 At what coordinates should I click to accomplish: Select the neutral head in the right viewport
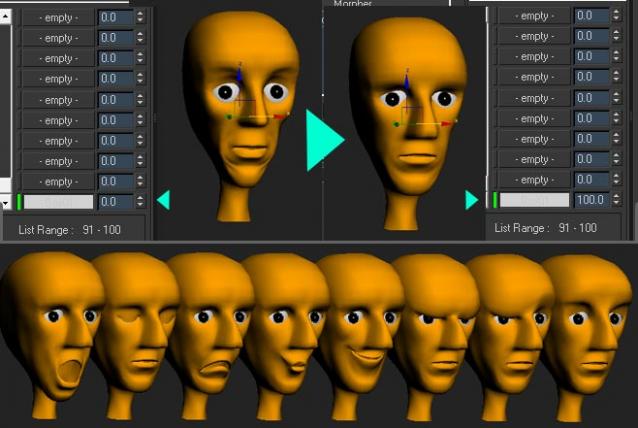coord(408,124)
